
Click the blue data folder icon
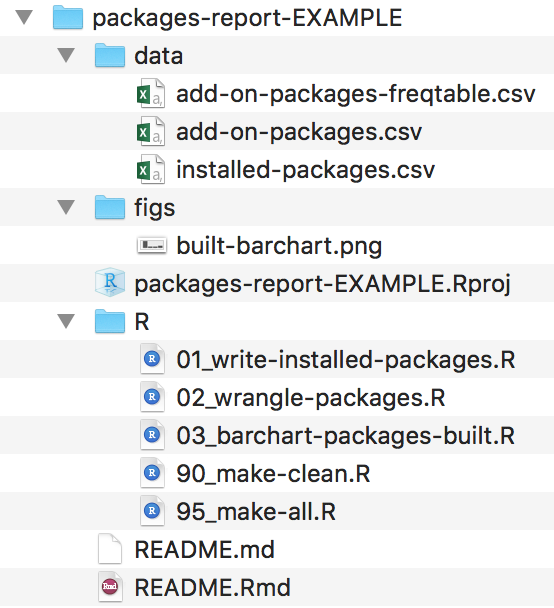(x=110, y=55)
